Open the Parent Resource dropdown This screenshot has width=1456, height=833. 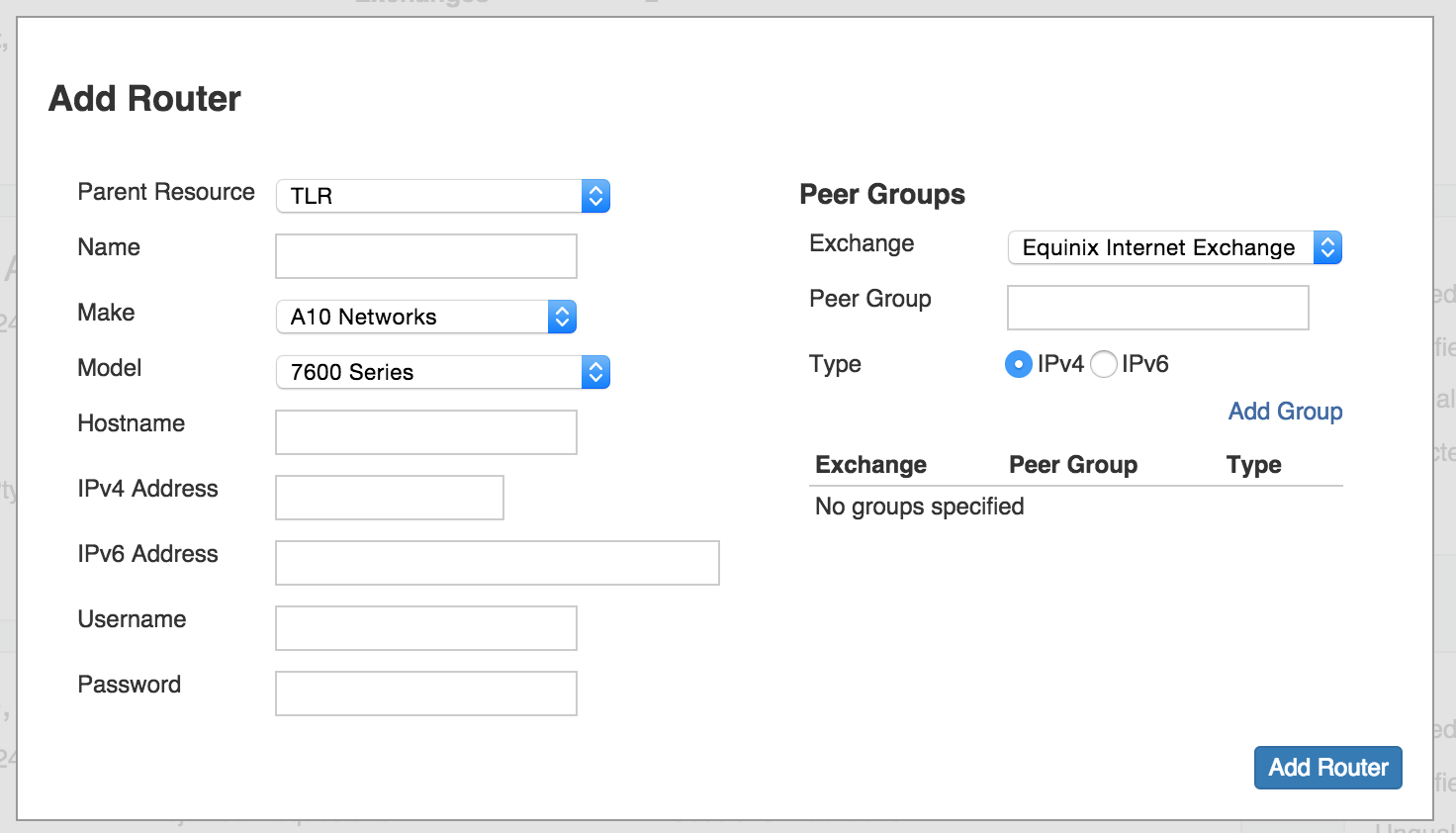tap(442, 196)
